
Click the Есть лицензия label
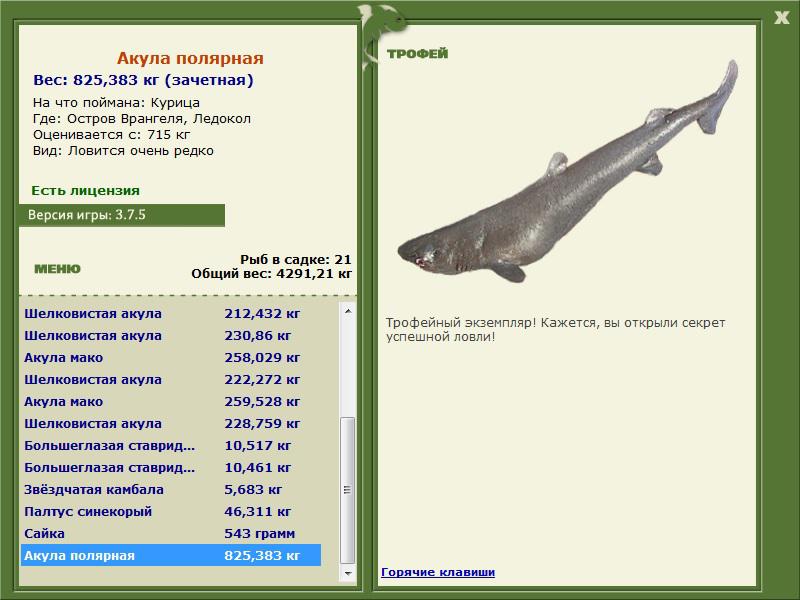click(85, 191)
